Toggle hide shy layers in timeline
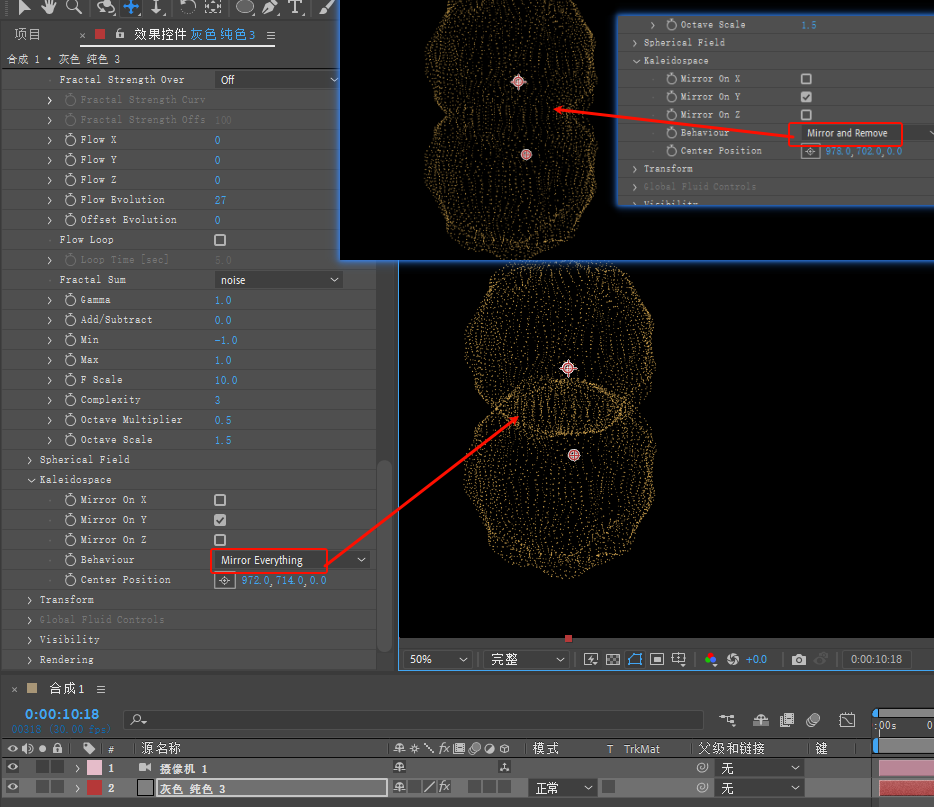Screen dimensions: 934x807 (761, 720)
